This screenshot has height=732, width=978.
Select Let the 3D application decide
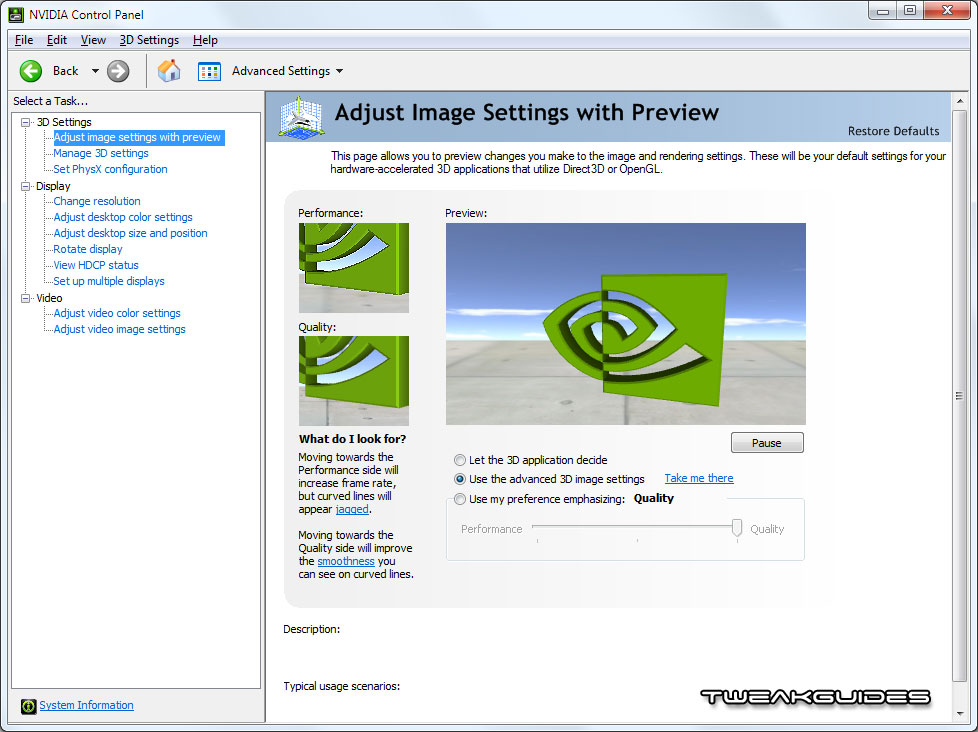(460, 460)
